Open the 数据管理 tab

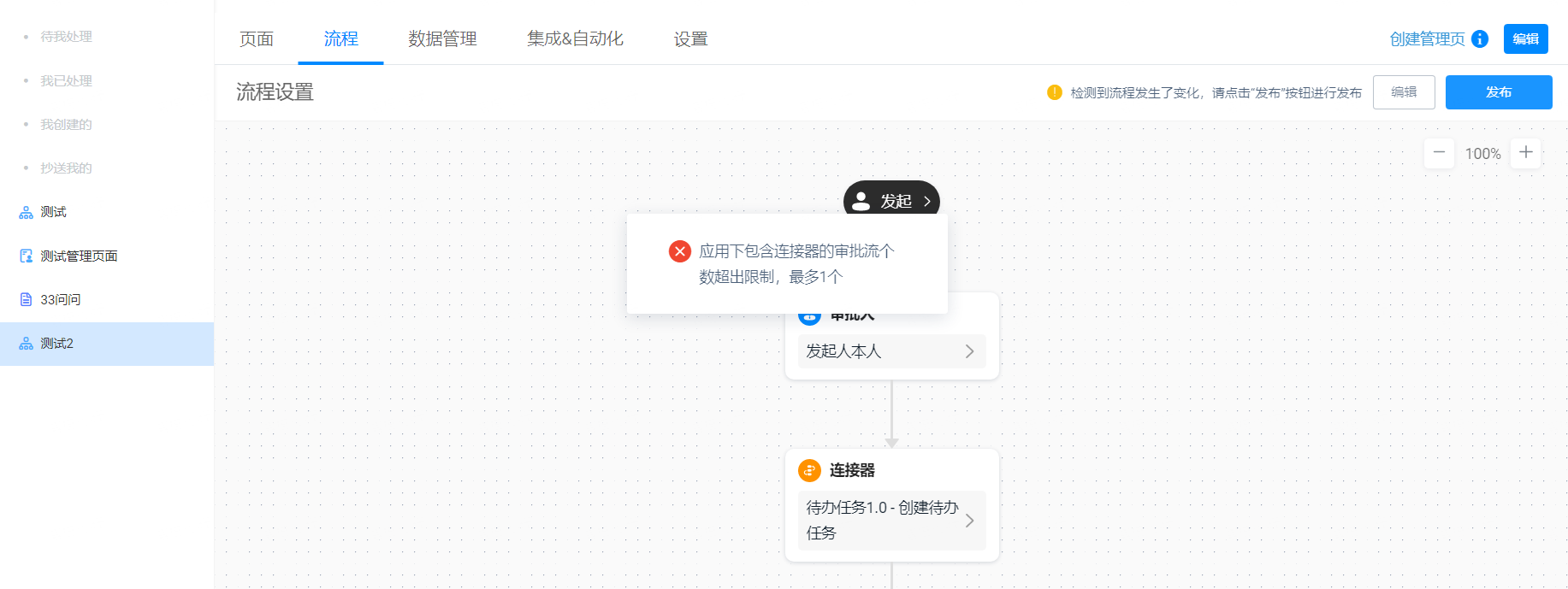[x=442, y=39]
